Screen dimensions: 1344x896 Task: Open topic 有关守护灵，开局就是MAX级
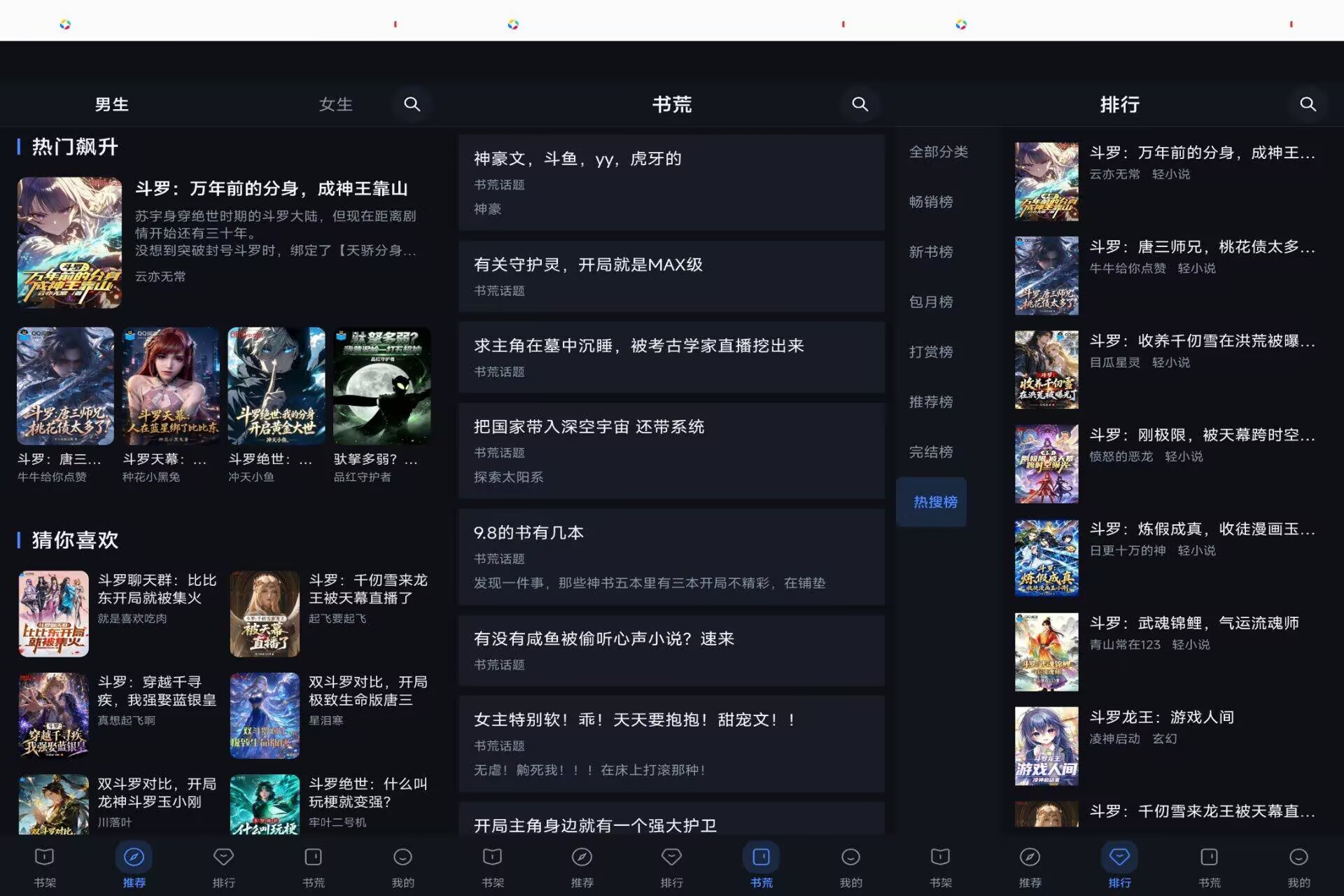(x=671, y=276)
